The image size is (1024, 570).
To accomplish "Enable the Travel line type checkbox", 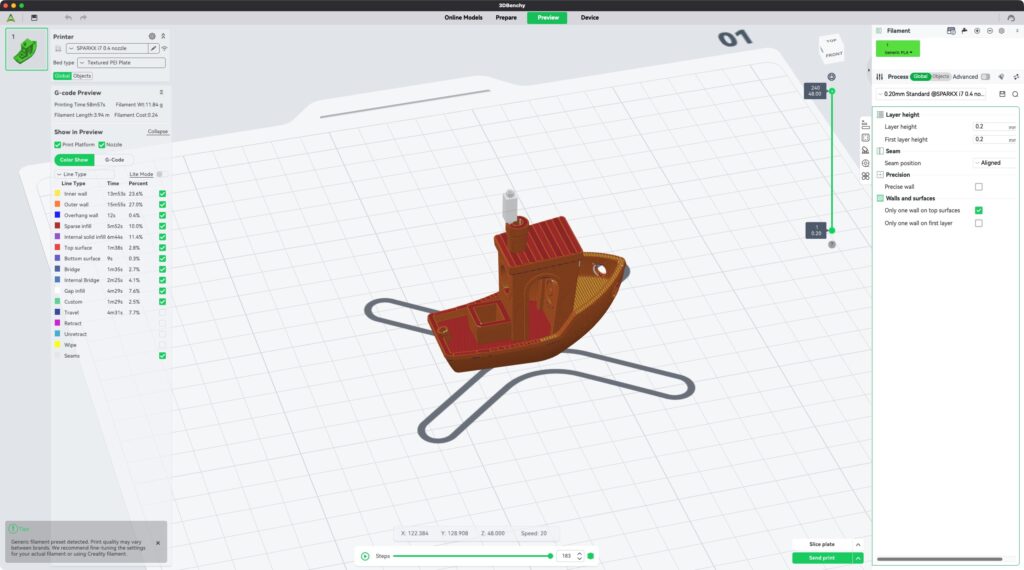I will tap(162, 313).
